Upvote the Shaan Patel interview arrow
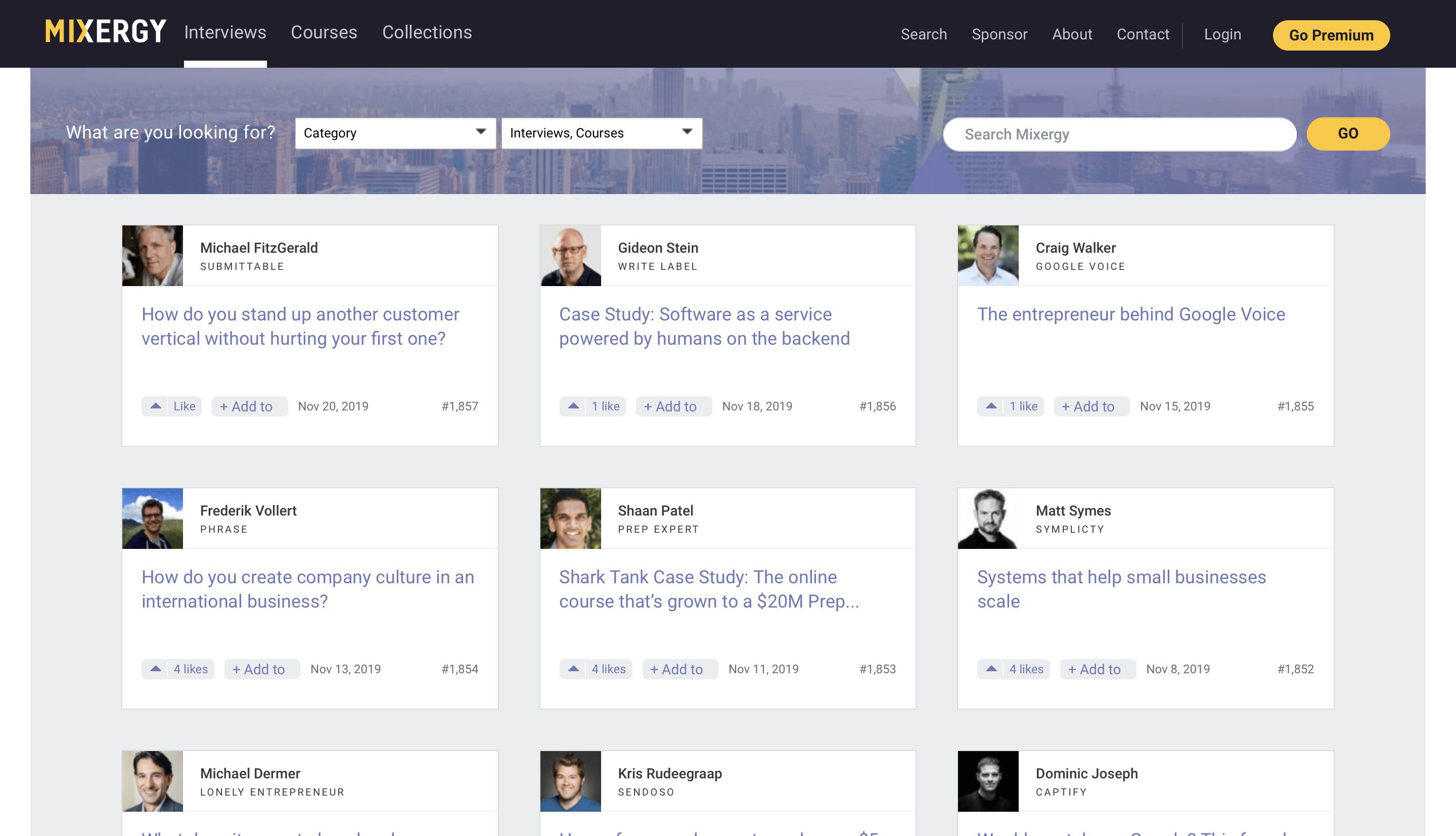 coord(573,669)
